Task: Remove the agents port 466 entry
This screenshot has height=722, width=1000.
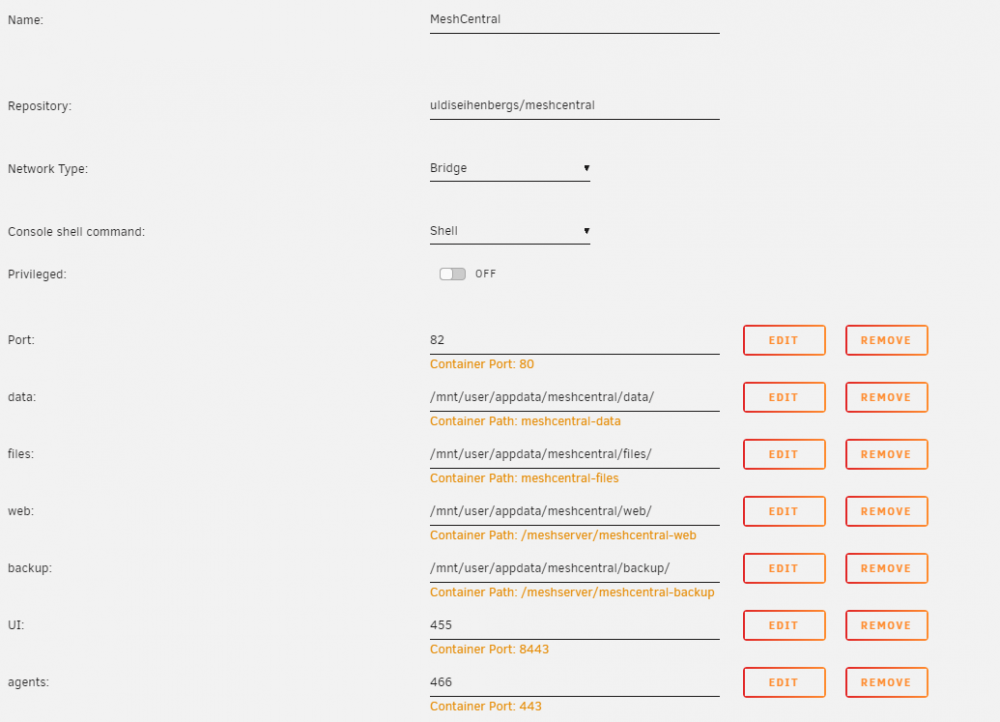Action: coord(886,682)
